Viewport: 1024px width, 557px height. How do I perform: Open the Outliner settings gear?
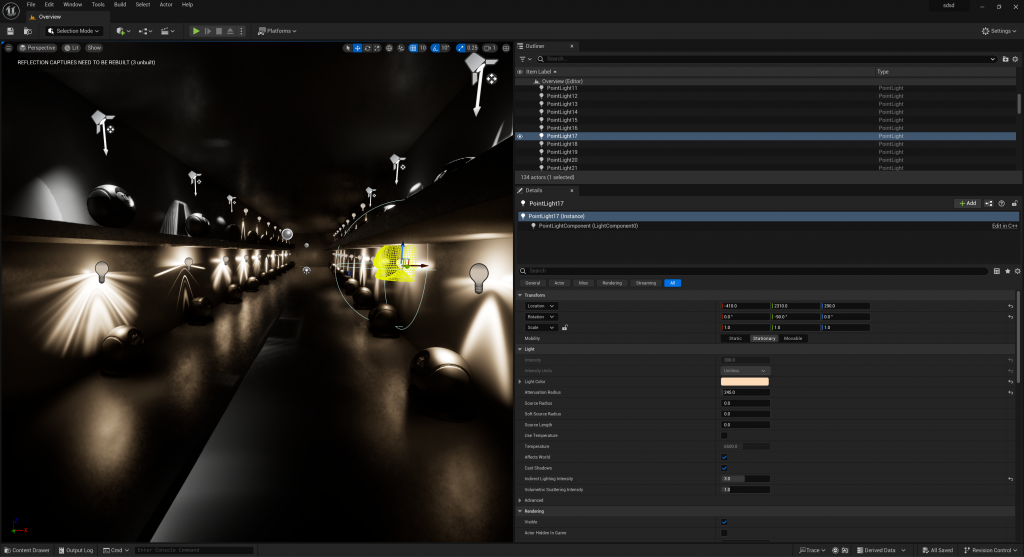pyautogui.click(x=1015, y=59)
